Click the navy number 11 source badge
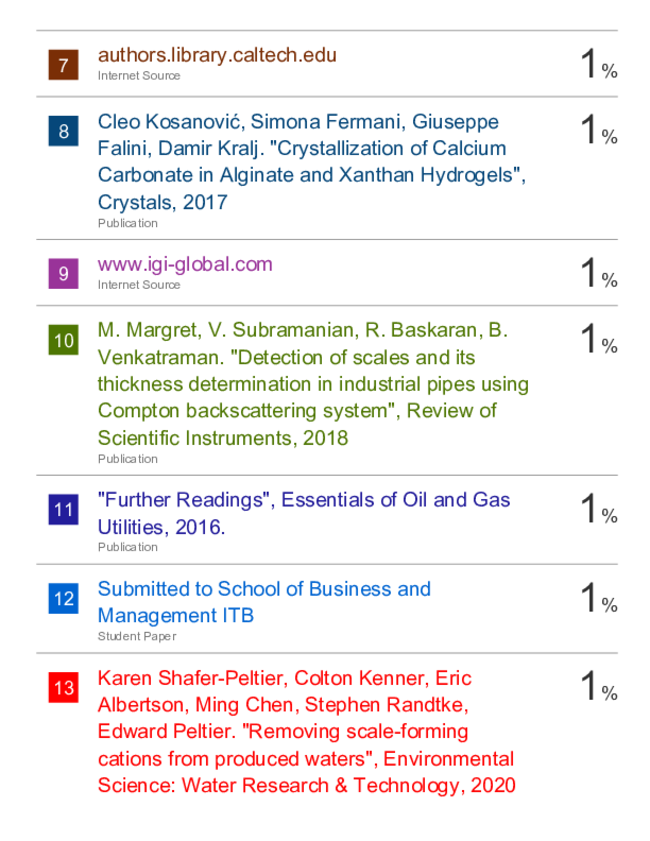 (x=63, y=509)
